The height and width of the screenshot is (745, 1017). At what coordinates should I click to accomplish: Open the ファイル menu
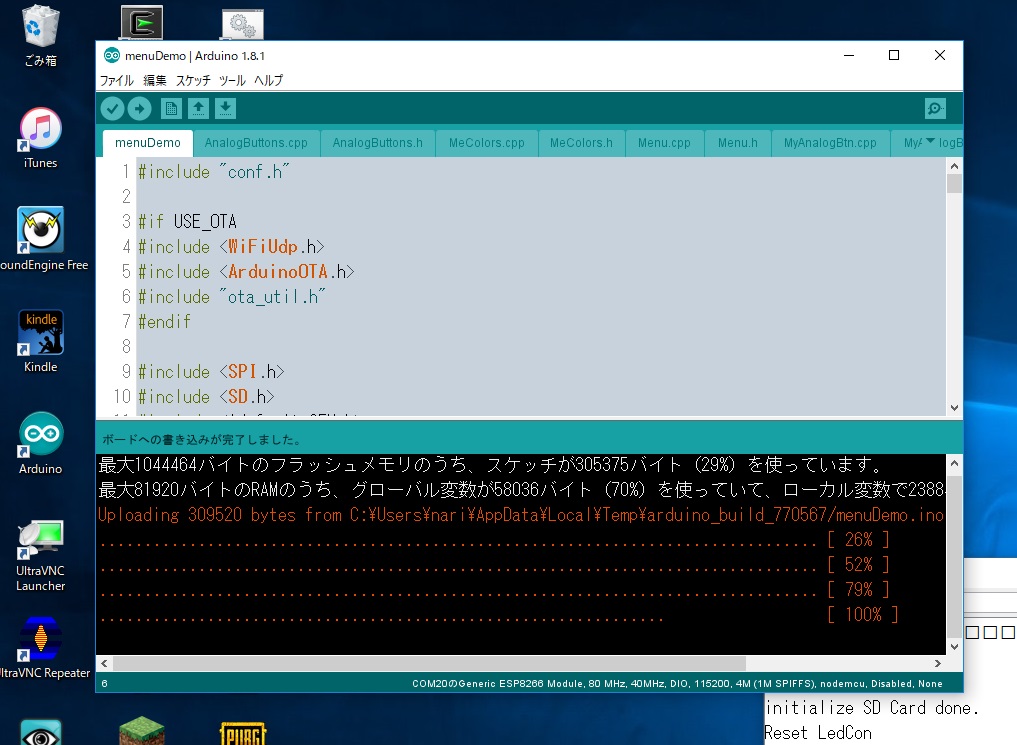[x=116, y=80]
